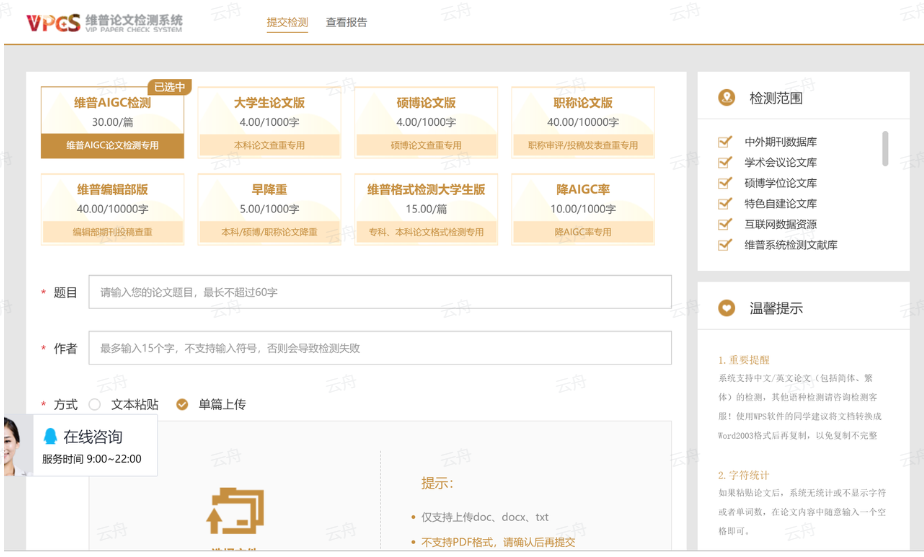The image size is (924, 557).
Task: Click the 2. 字符统计 heading
Action: click(744, 475)
